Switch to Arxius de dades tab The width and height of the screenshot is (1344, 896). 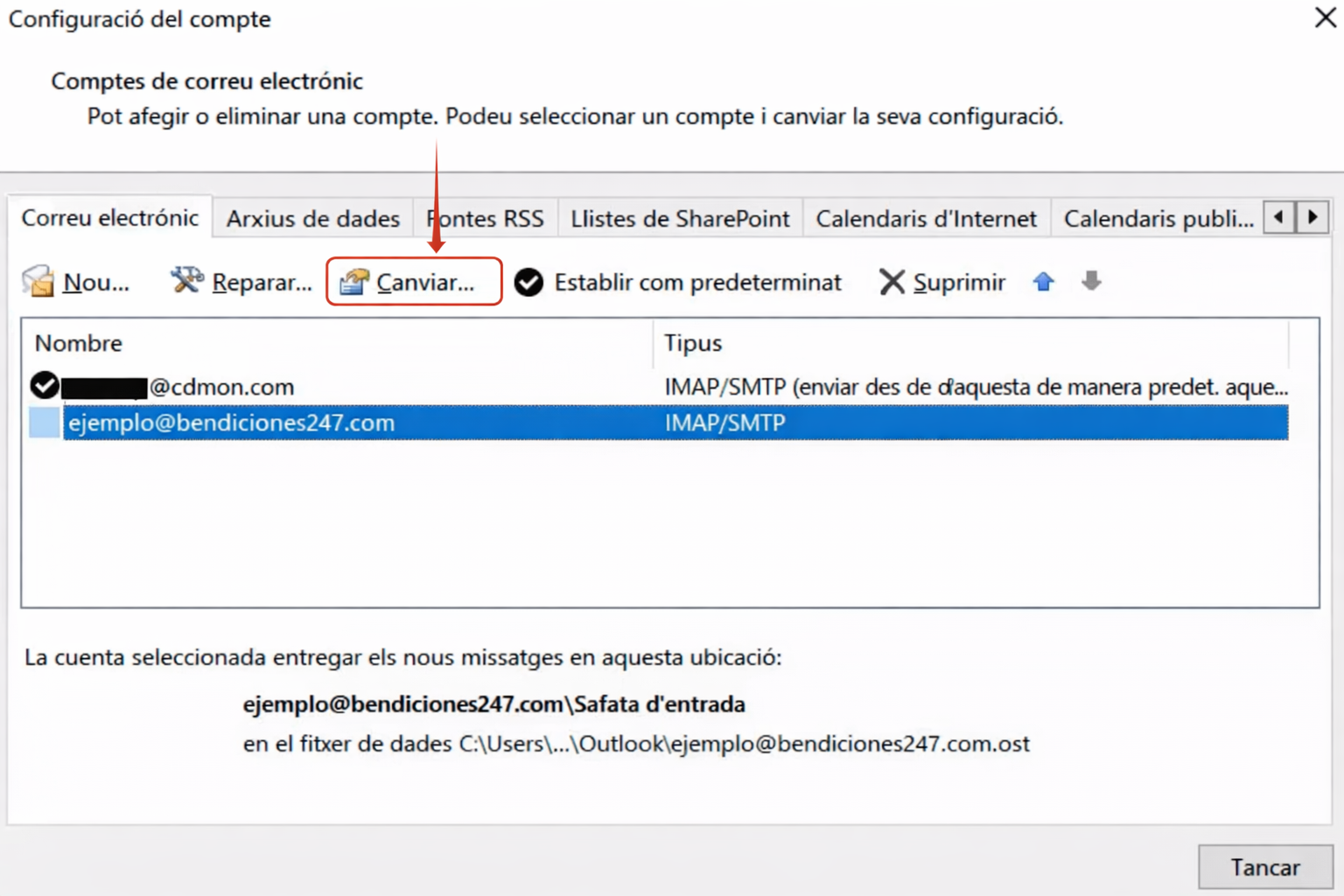tap(312, 218)
